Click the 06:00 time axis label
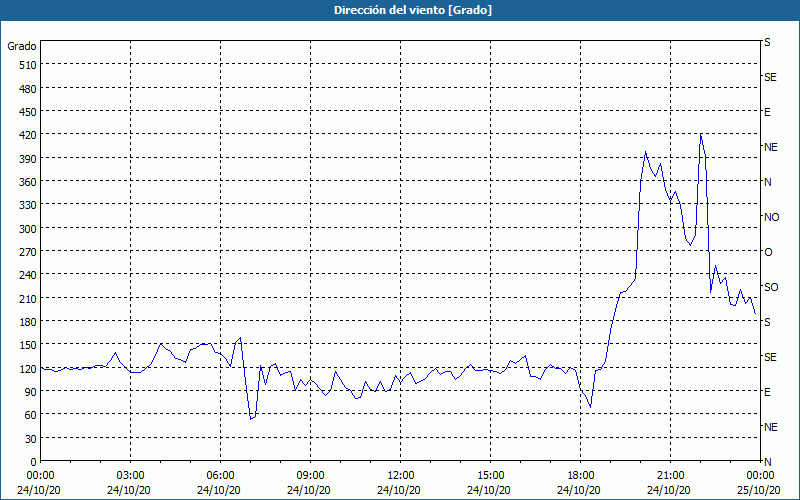800x500 pixels. 220,476
